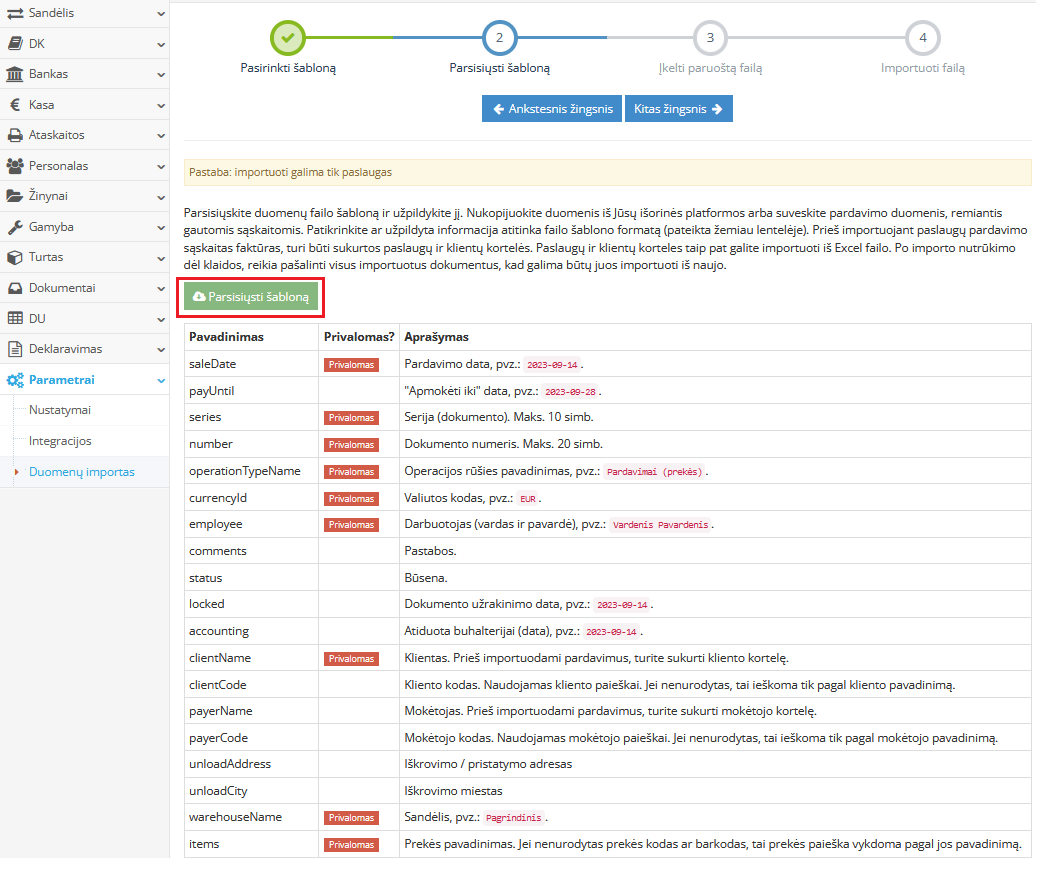Go back with Ankstesnis žingsnis button
Image resolution: width=1046 pixels, height=871 pixels.
tap(552, 109)
